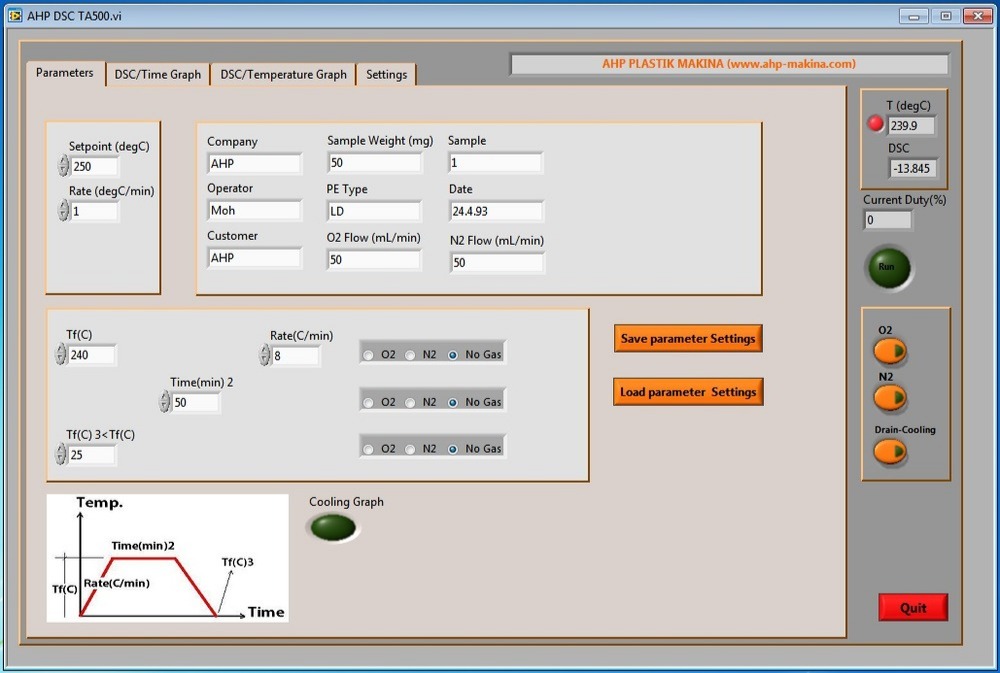Screen dimensions: 1000x673
Task: Click the Customer field
Action: click(254, 257)
